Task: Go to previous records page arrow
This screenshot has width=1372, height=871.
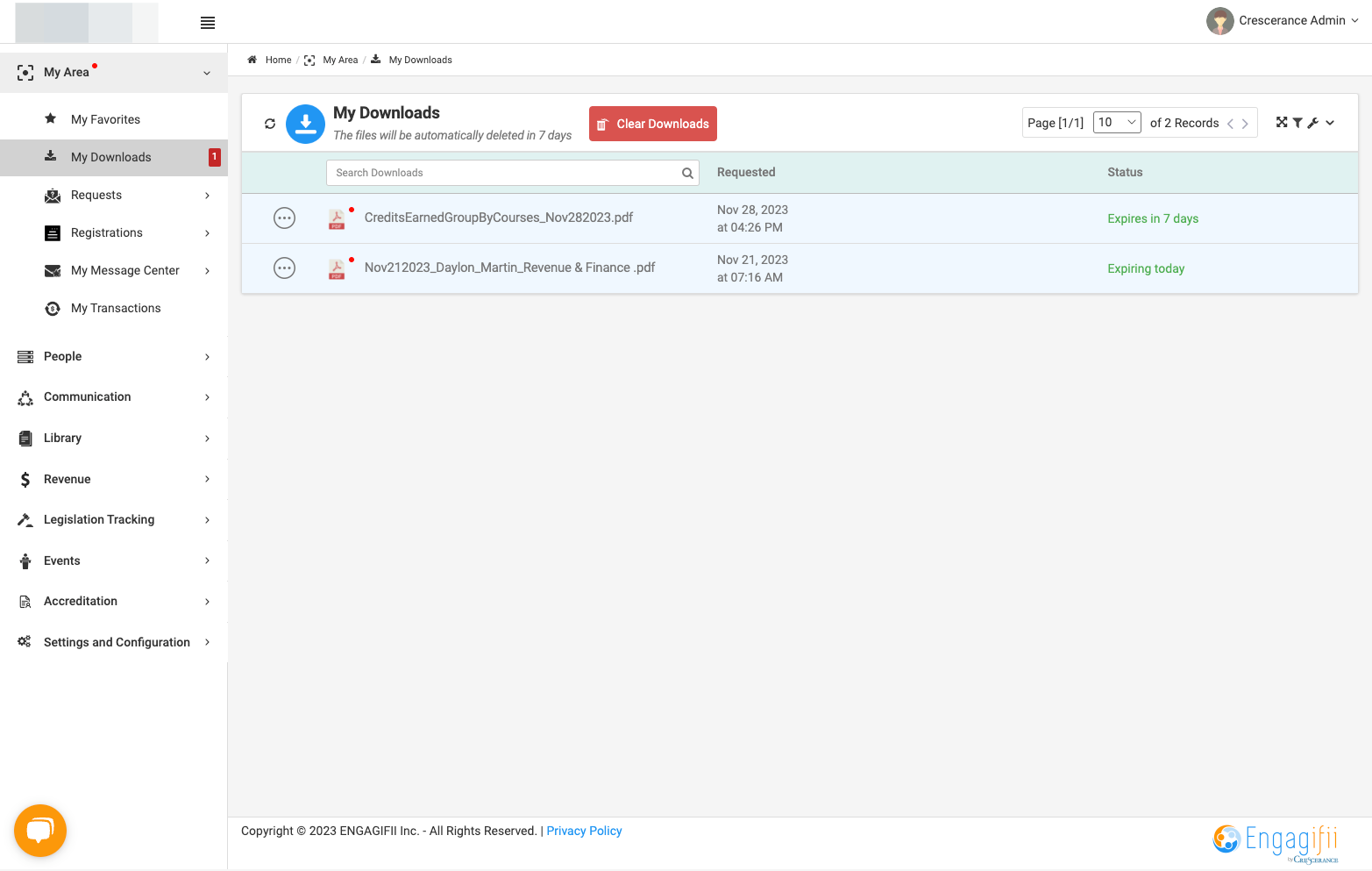Action: tap(1230, 124)
